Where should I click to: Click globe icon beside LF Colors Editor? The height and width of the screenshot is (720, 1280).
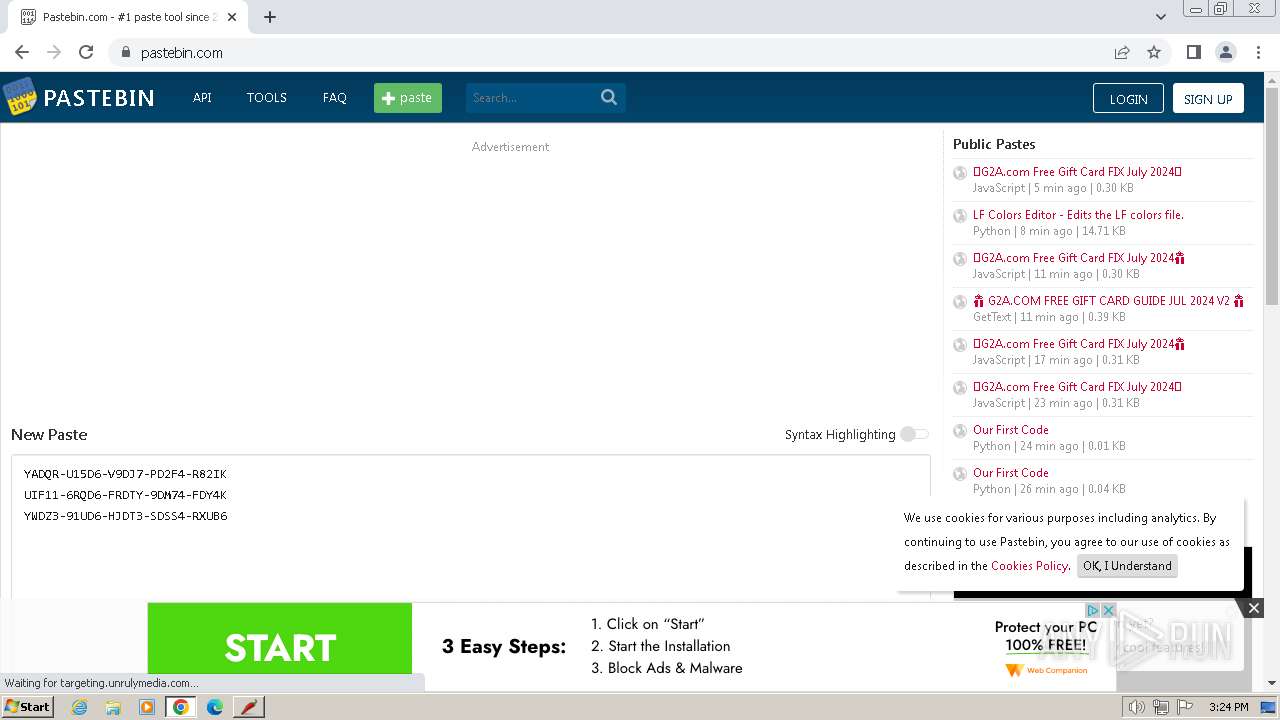(x=960, y=216)
